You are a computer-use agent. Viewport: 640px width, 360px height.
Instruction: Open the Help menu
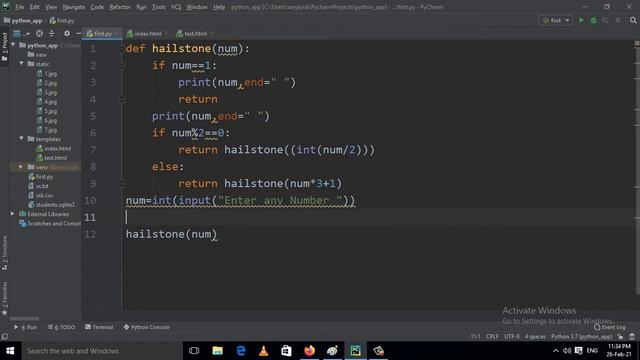tap(219, 7)
